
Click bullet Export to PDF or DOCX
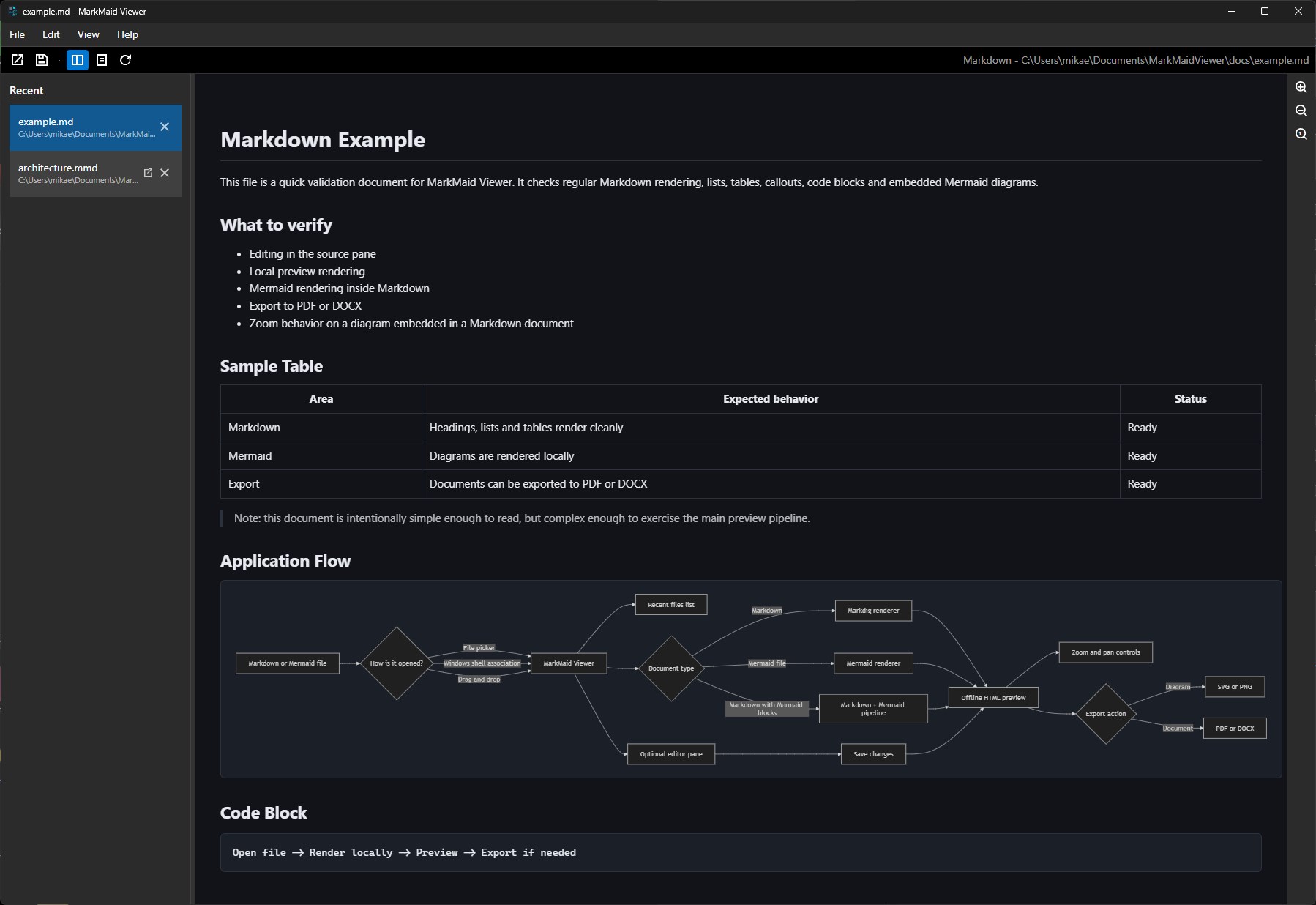point(306,306)
